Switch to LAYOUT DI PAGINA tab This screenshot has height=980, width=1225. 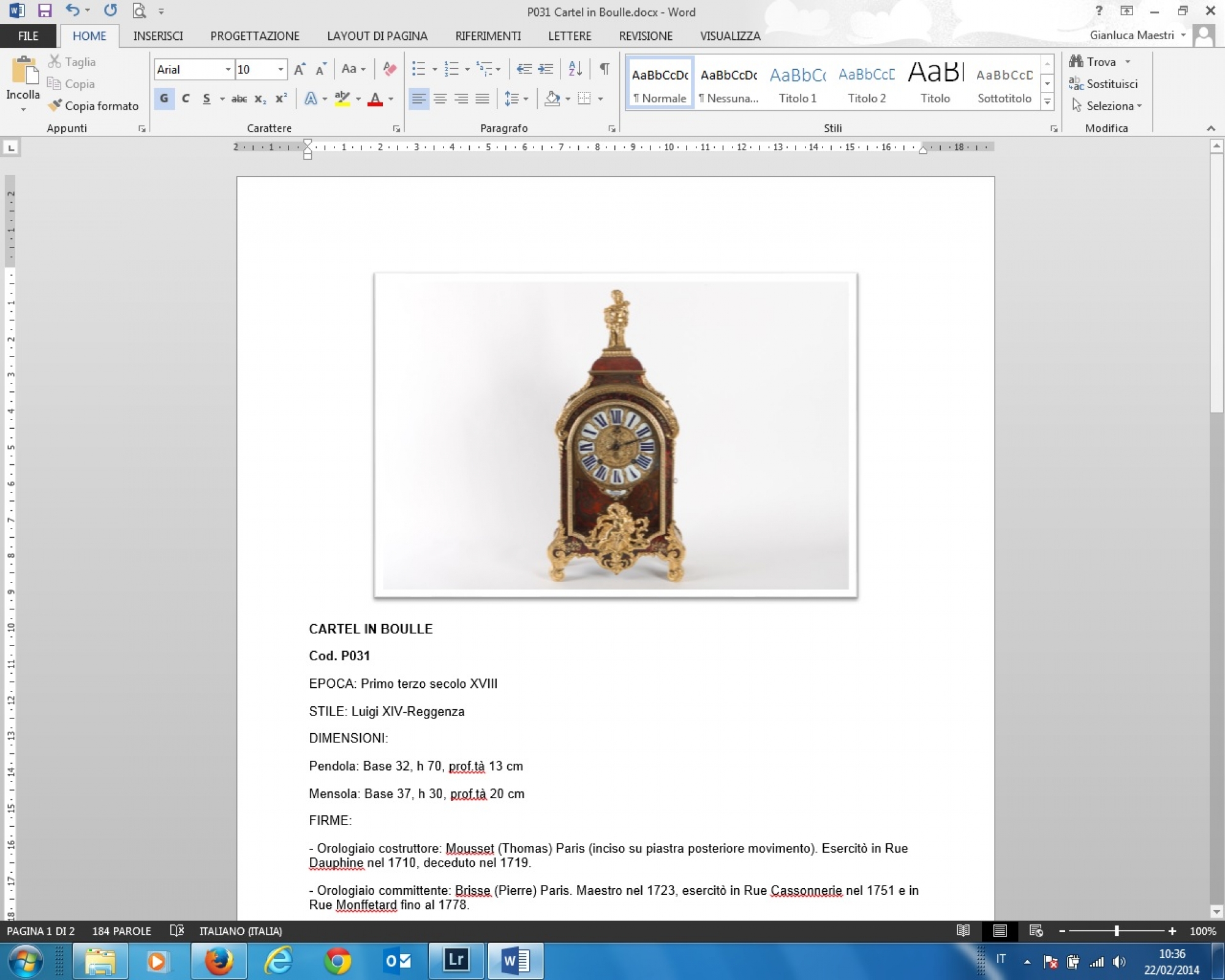pyautogui.click(x=377, y=36)
